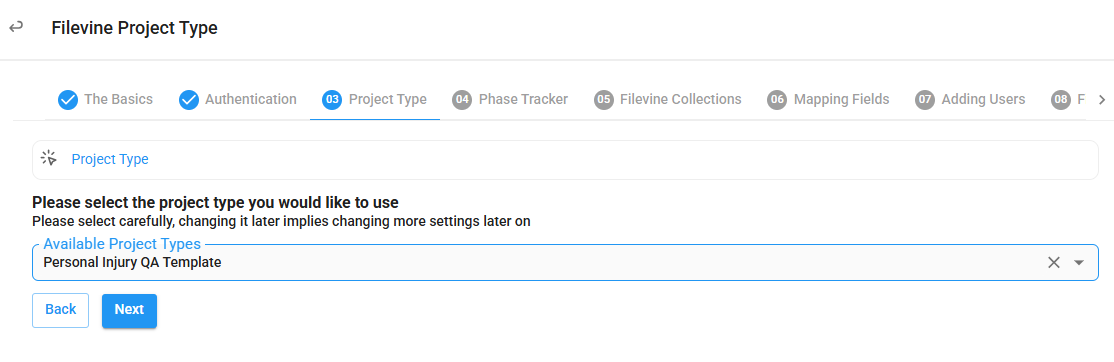This screenshot has height=362, width=1114.
Task: Click the cursor click icon in the Project Type panel
Action: [x=48, y=158]
